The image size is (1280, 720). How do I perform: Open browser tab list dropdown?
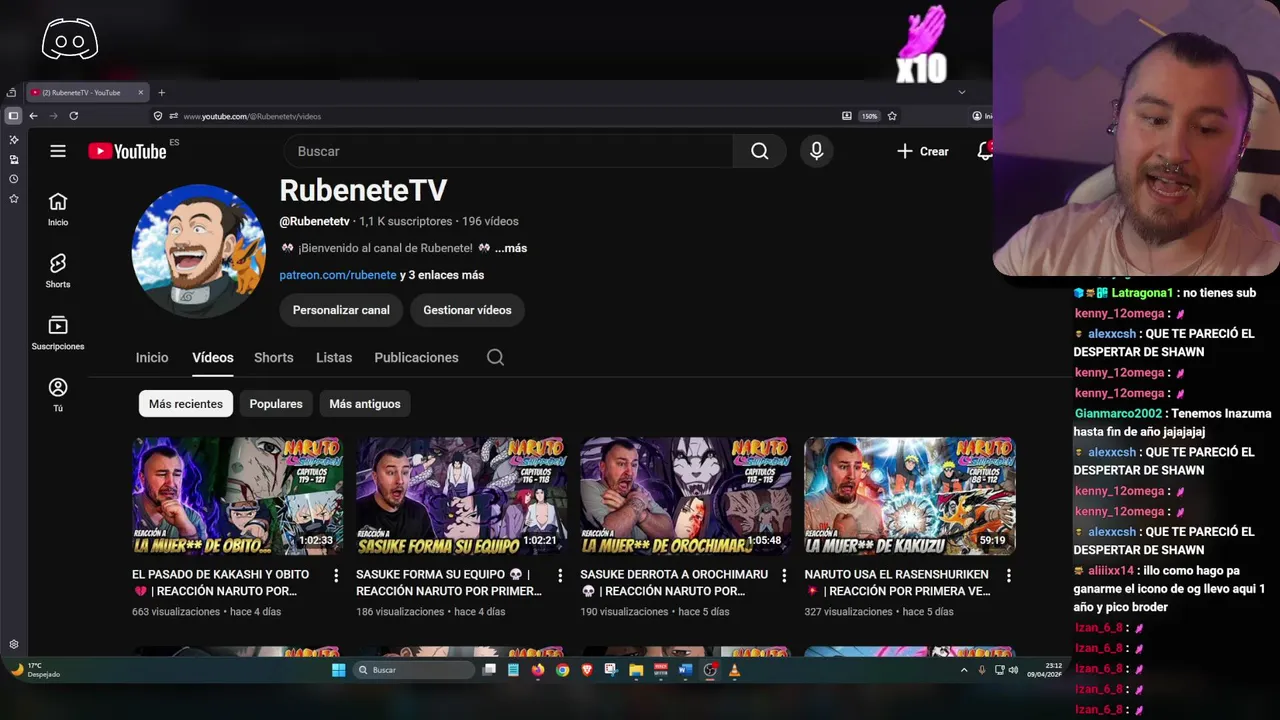(962, 92)
